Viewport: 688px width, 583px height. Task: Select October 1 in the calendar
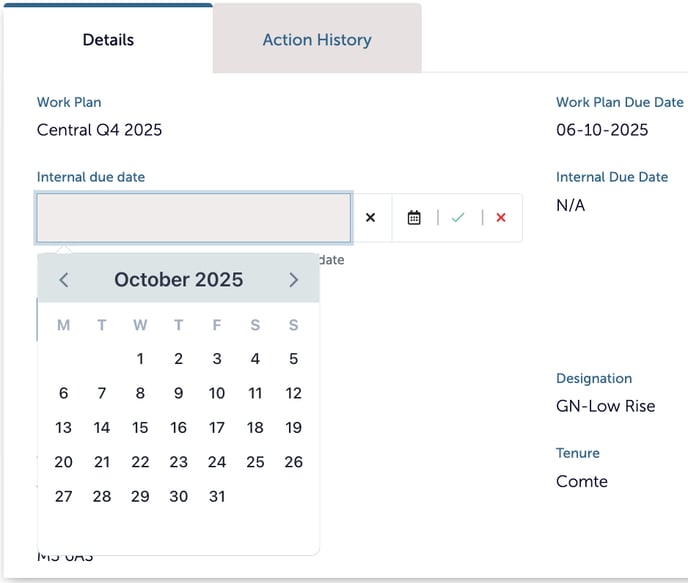click(140, 359)
